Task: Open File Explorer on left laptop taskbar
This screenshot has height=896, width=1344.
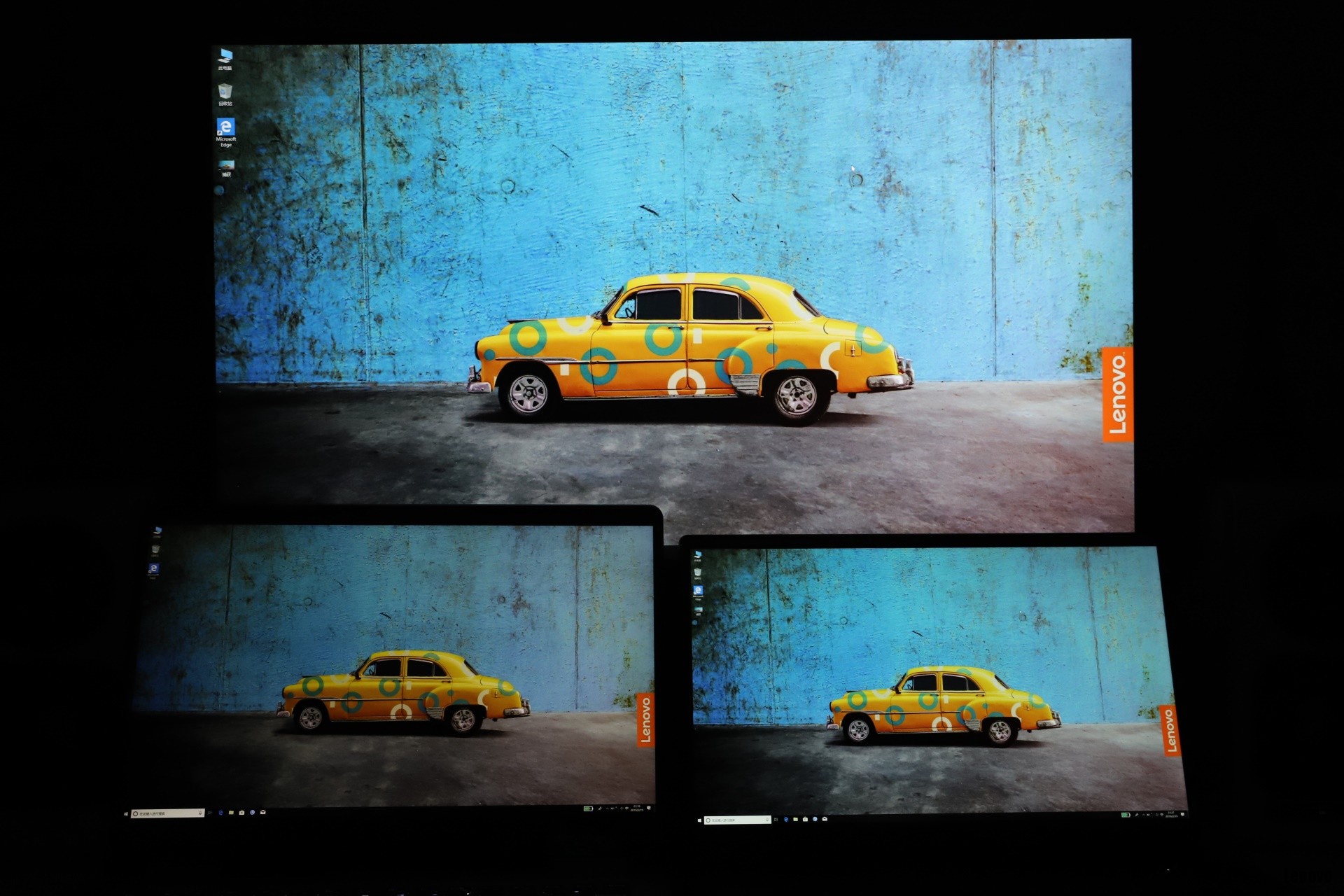Action: click(231, 813)
